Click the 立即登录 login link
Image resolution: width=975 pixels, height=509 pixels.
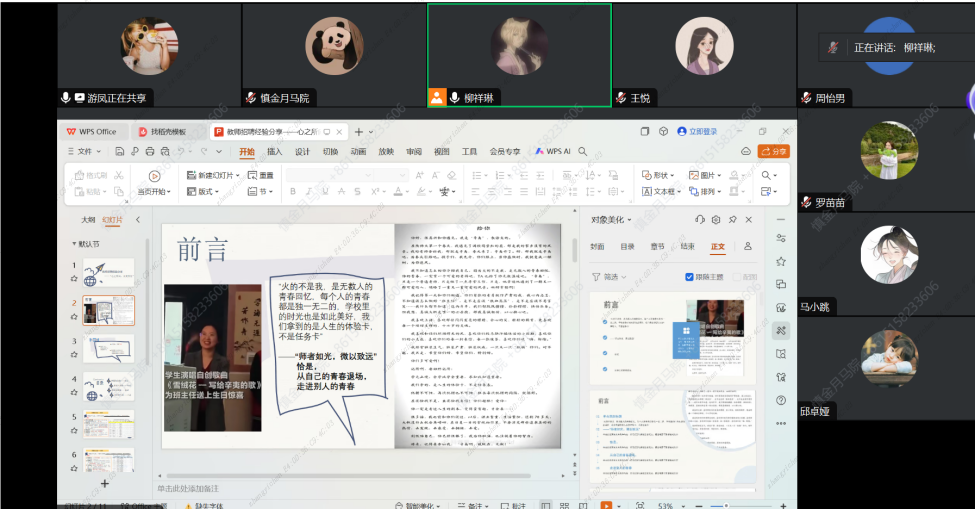coord(697,131)
